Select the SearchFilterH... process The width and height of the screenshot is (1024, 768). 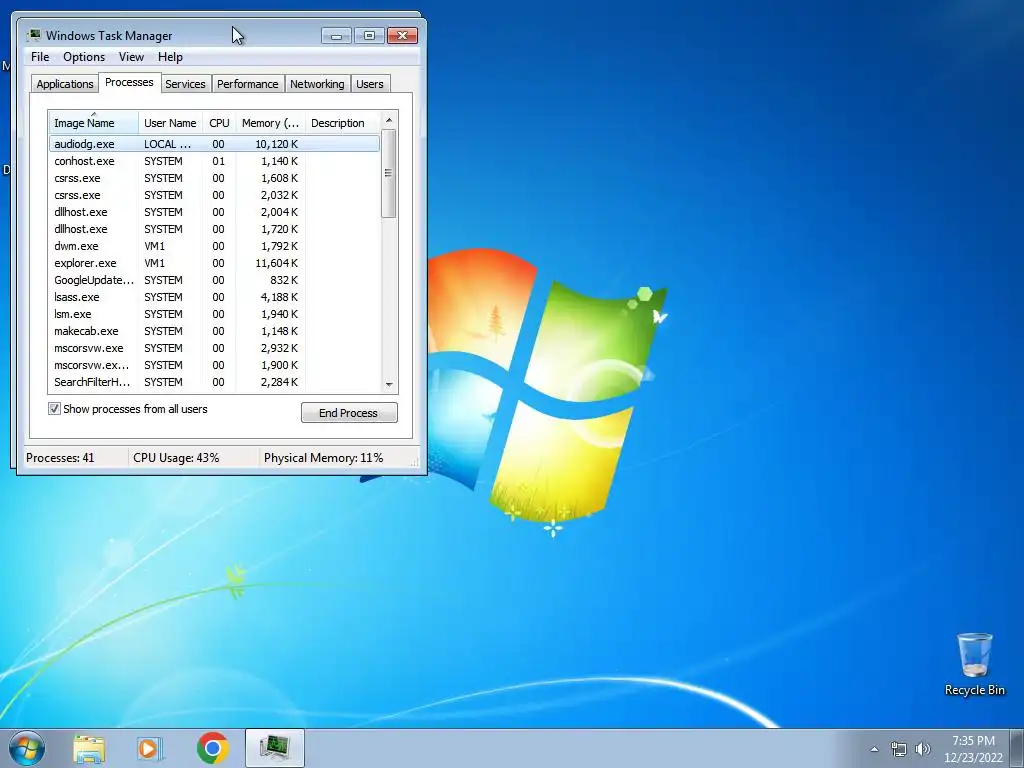pyautogui.click(x=214, y=381)
